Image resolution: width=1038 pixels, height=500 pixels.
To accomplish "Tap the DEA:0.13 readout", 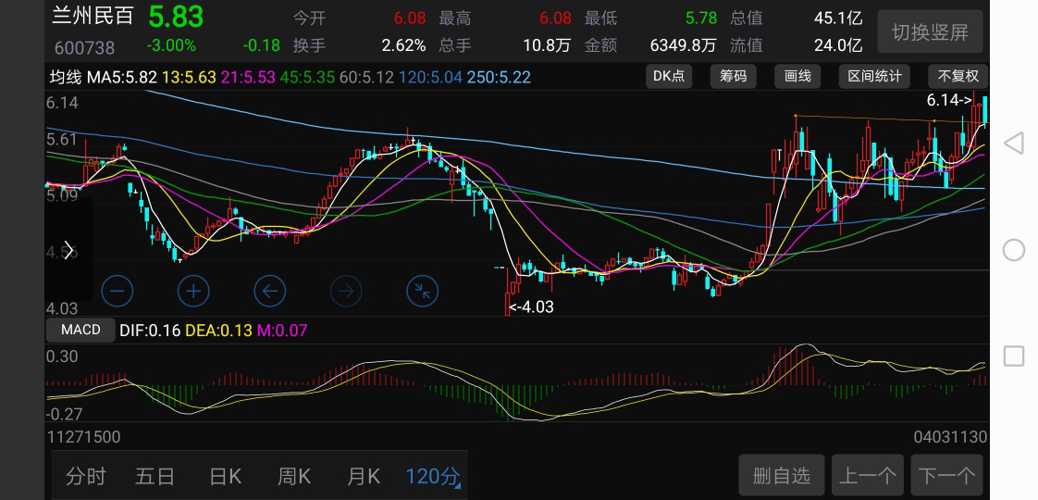I will (x=219, y=330).
